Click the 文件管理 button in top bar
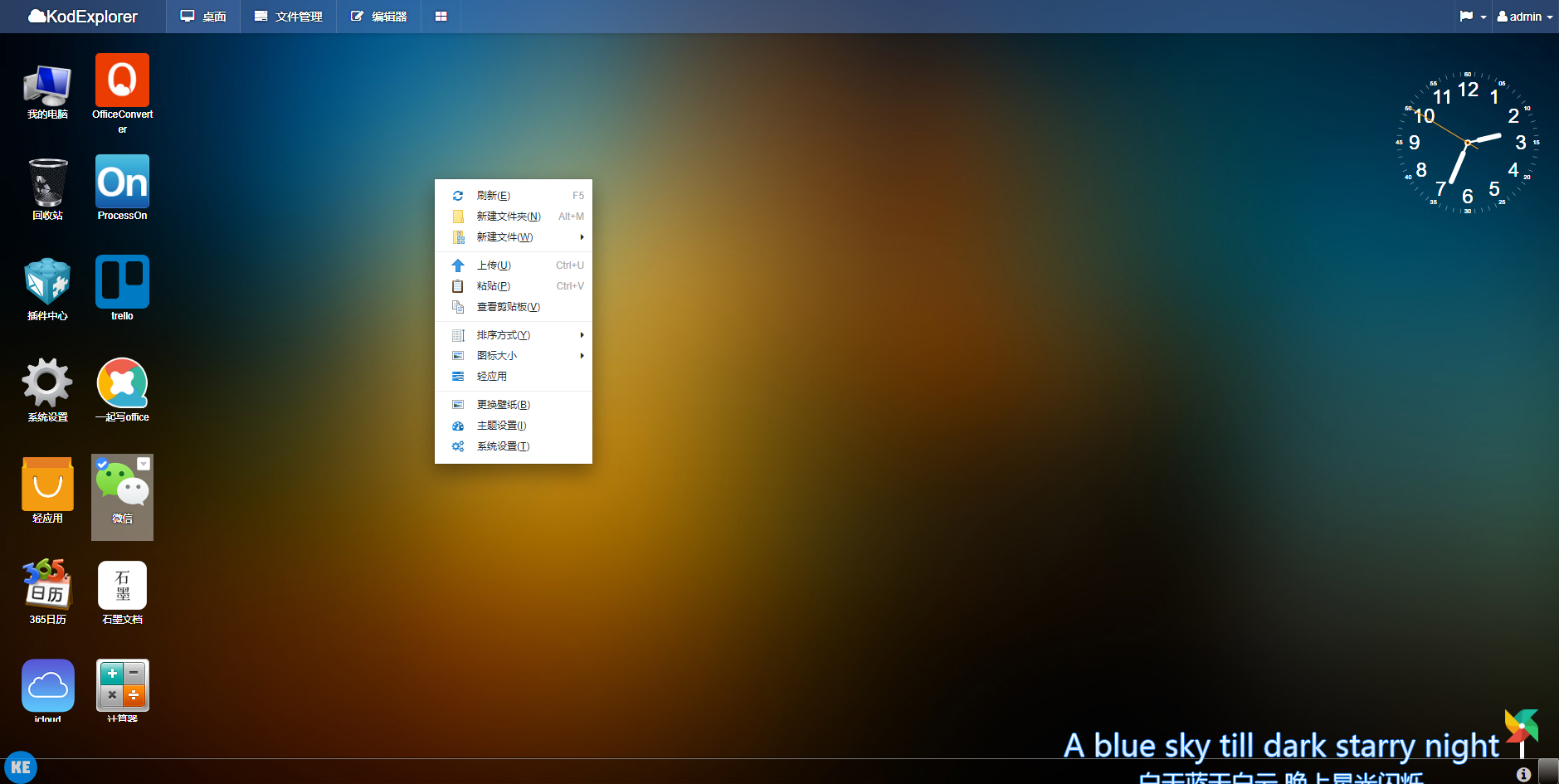 tap(288, 17)
